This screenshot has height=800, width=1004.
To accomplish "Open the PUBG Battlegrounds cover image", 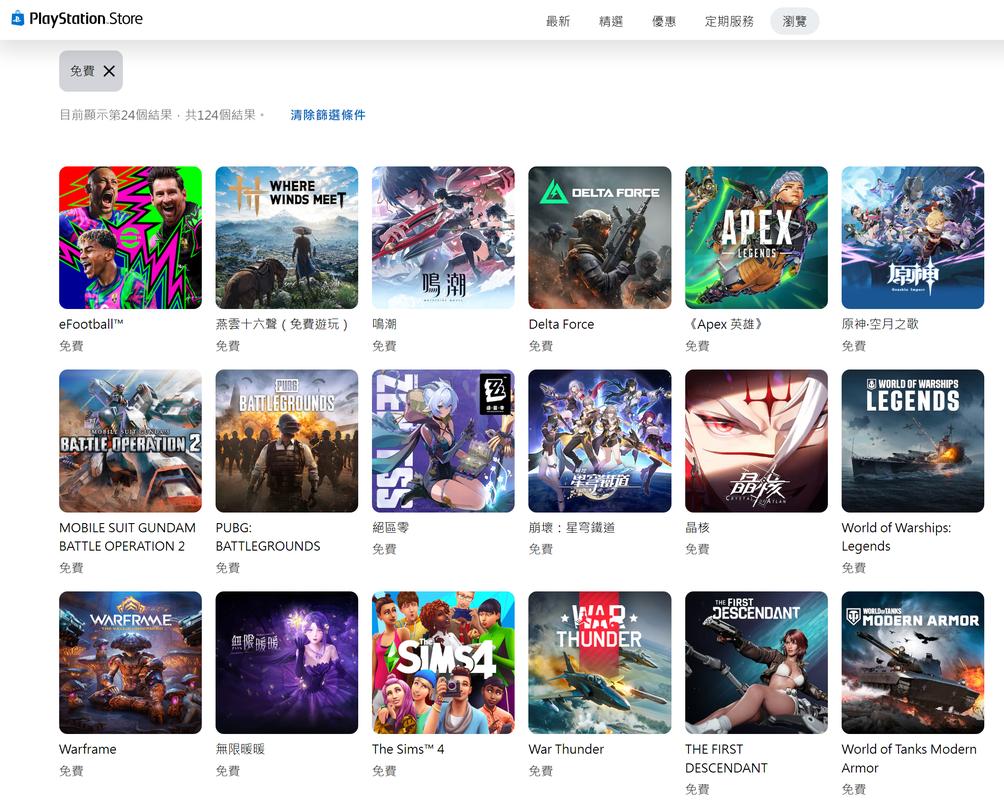I will tap(287, 441).
